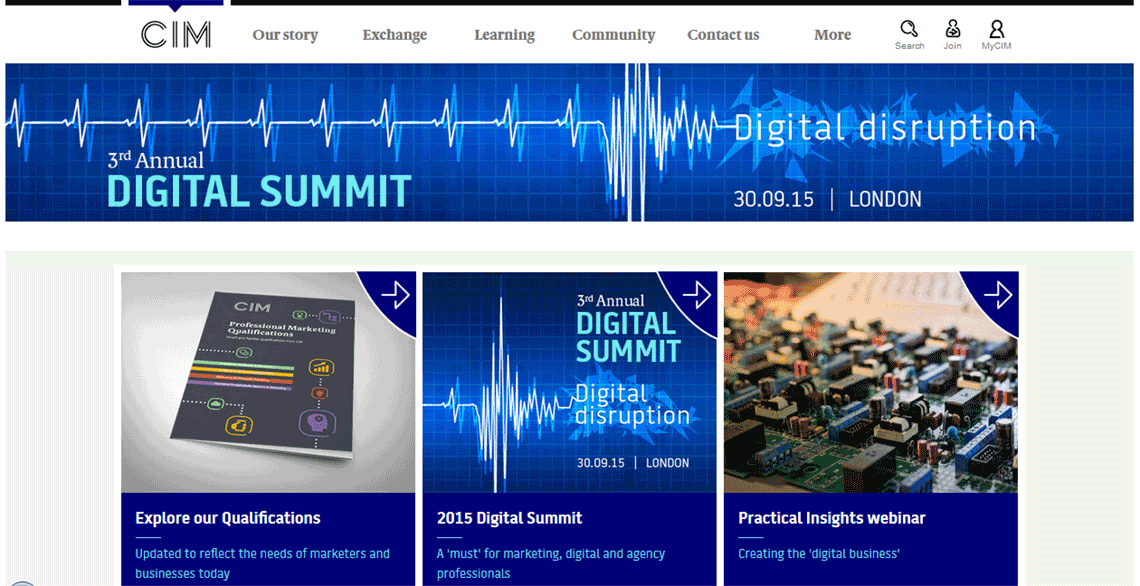Expand the Community menu
The height and width of the screenshot is (586, 1140).
[x=613, y=35]
